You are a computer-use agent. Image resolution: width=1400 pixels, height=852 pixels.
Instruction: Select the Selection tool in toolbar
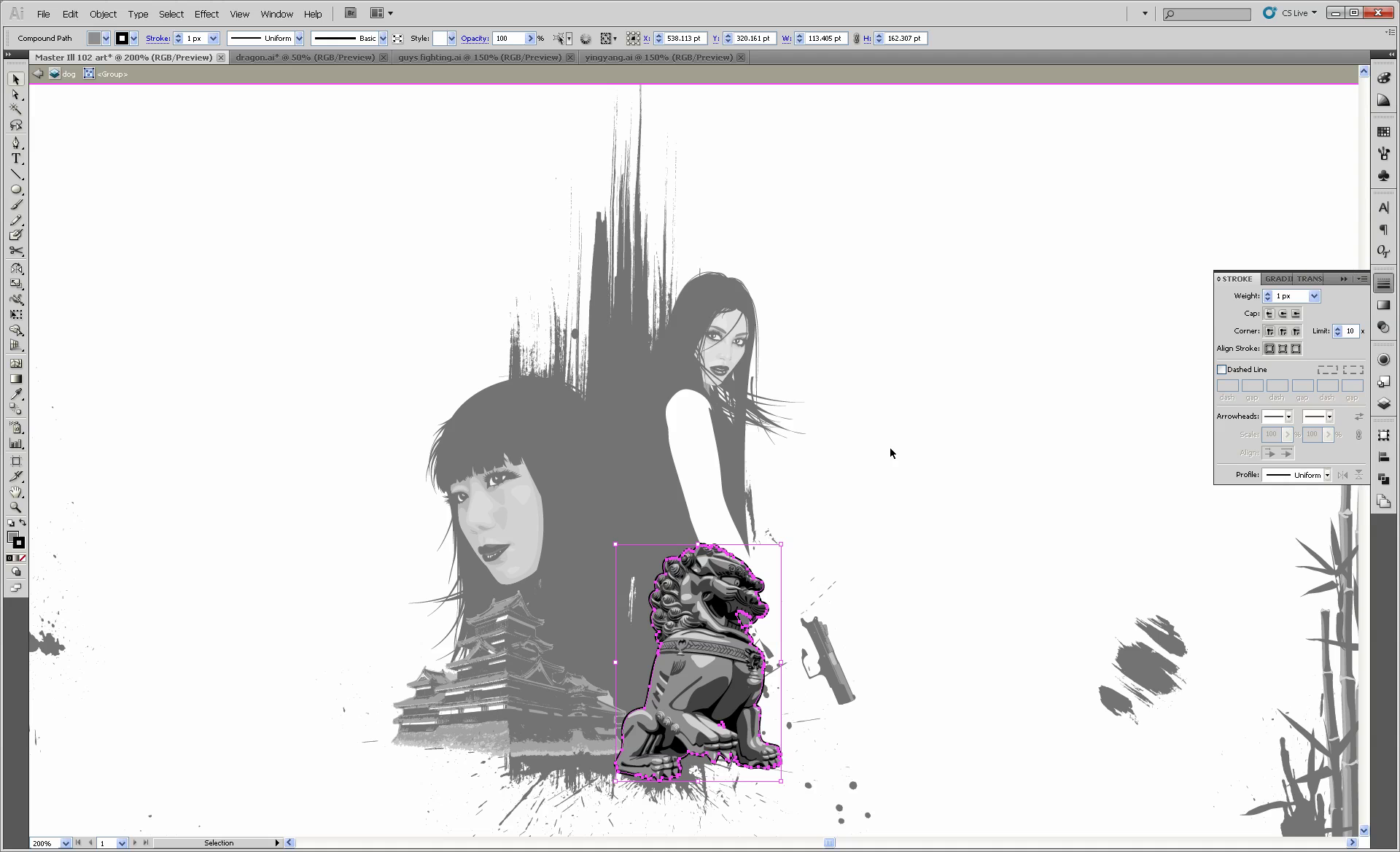pyautogui.click(x=14, y=80)
